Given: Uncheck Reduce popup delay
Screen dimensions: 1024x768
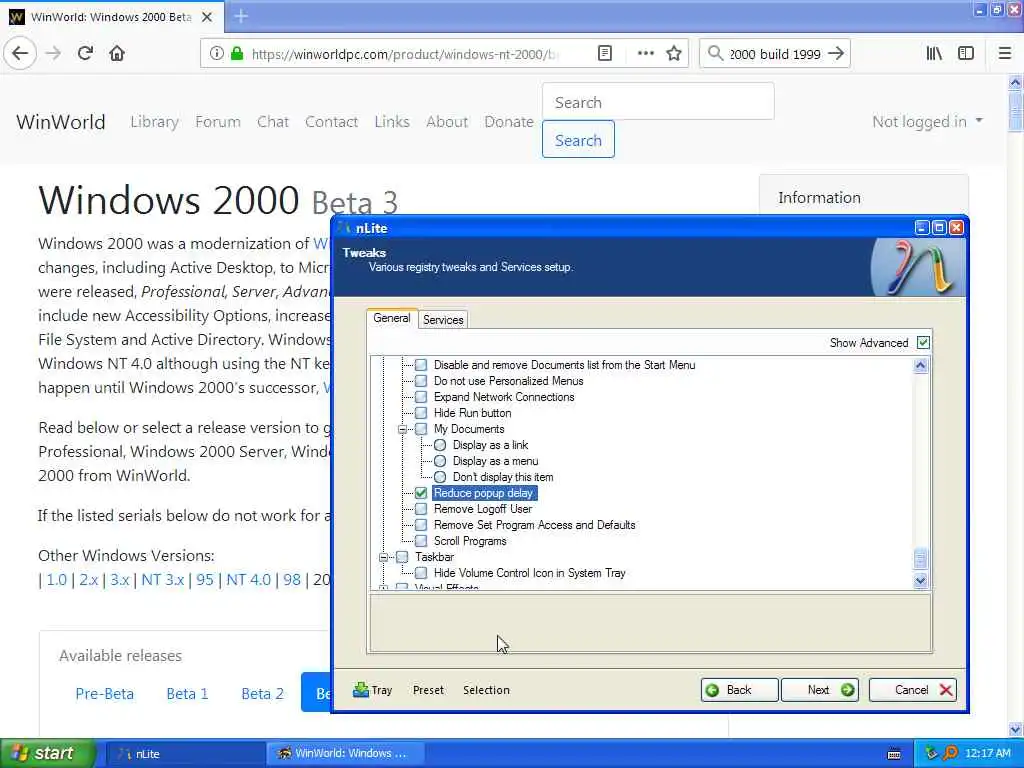Looking at the screenshot, I should point(421,493).
